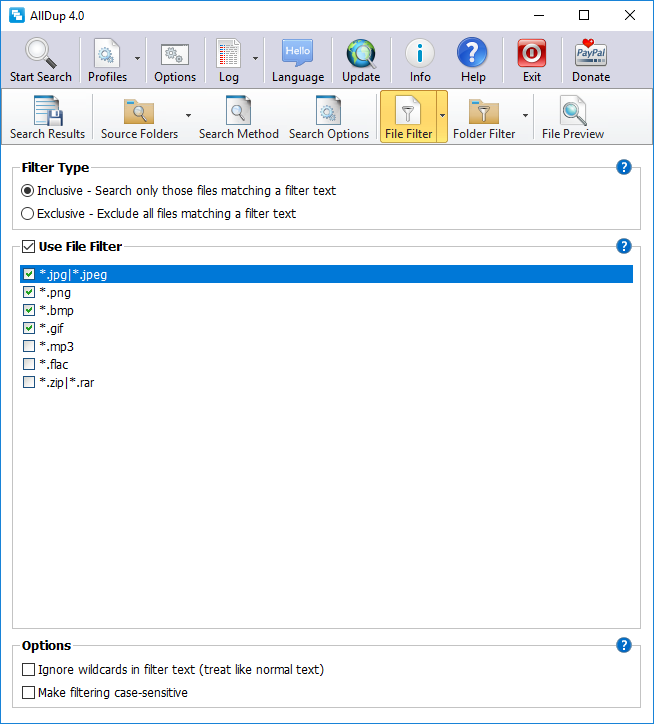Close the AllDup window

coord(630,15)
